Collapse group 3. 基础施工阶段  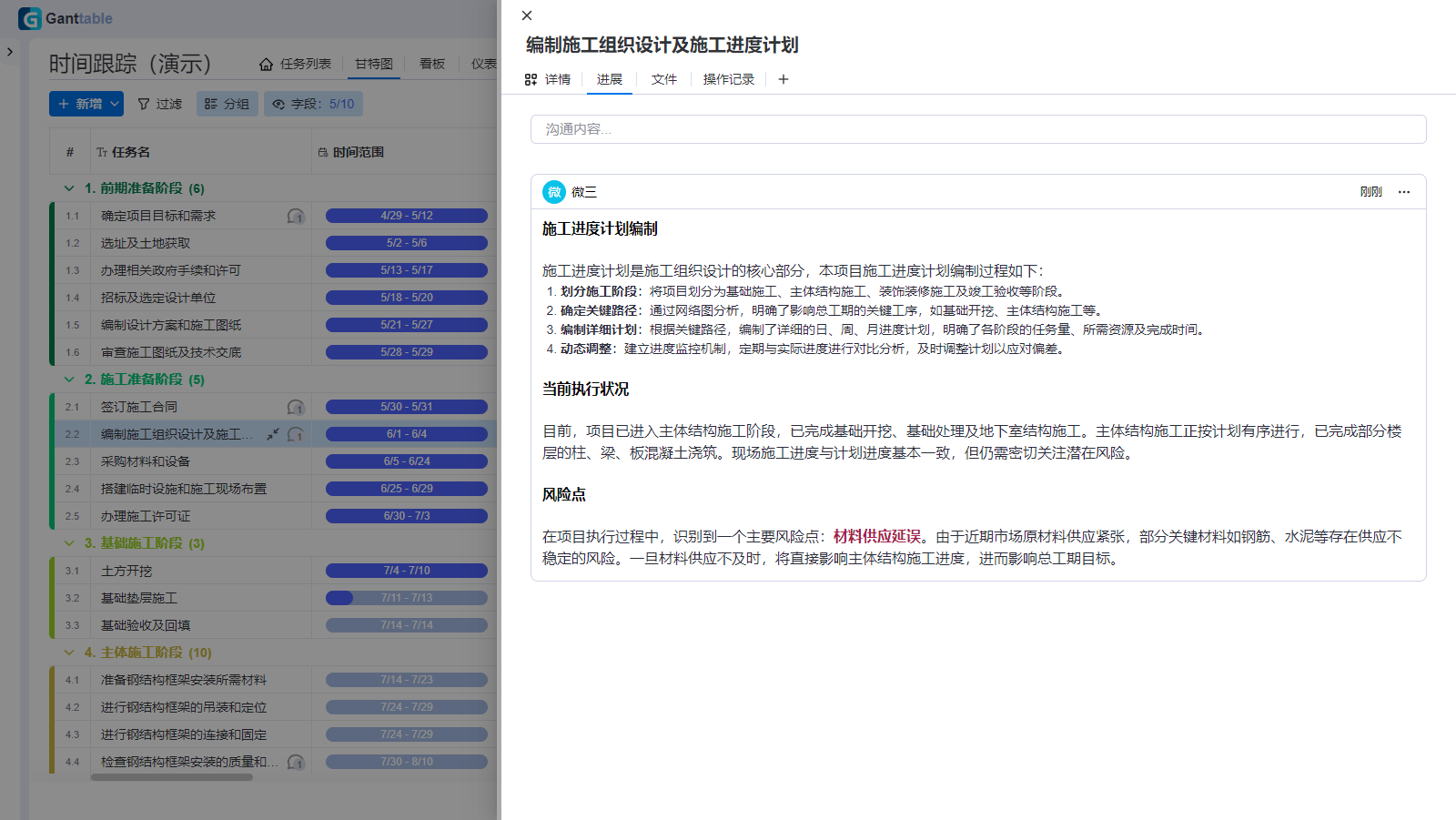coord(69,543)
